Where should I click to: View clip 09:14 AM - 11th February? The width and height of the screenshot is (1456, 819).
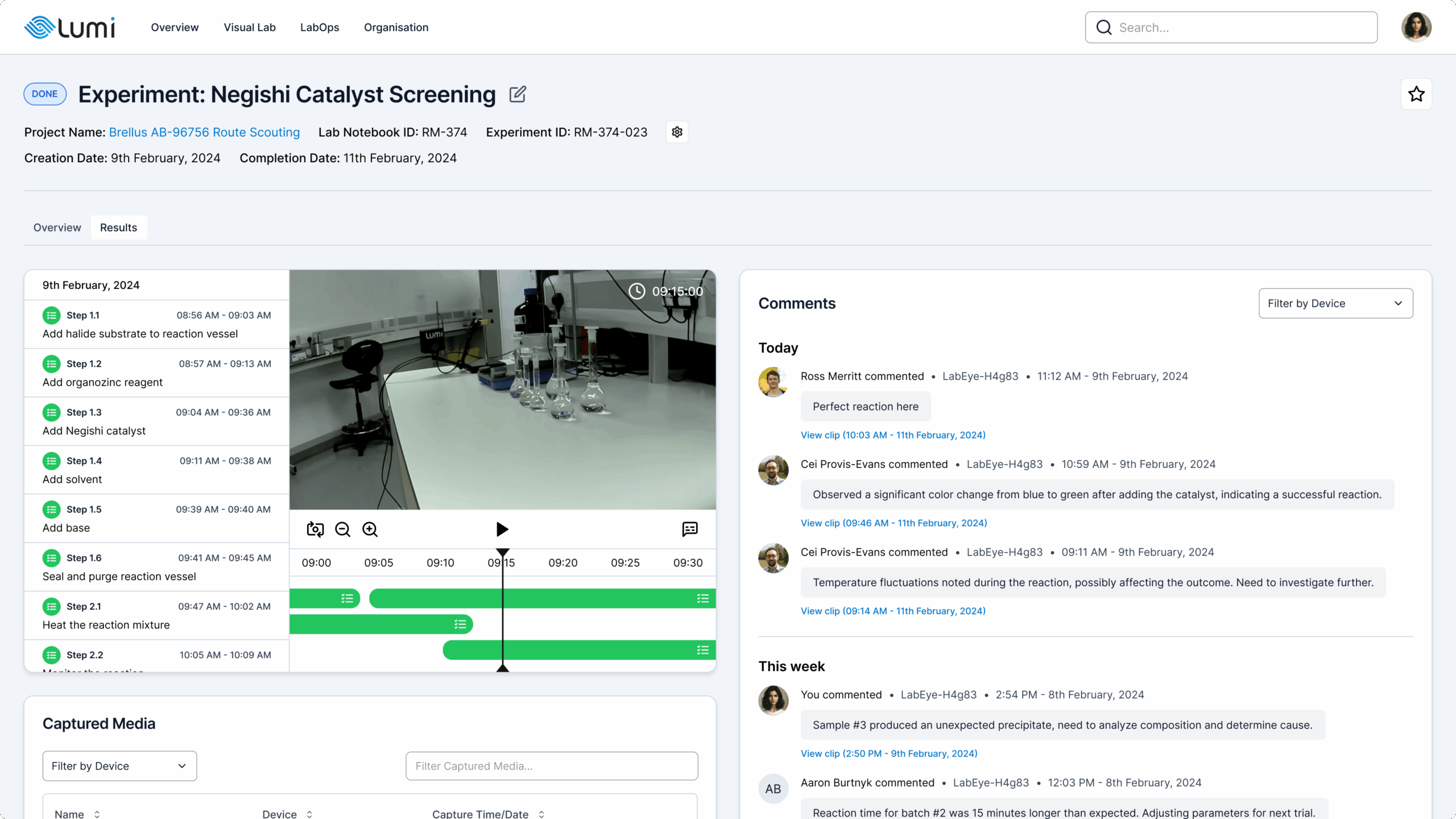point(893,611)
